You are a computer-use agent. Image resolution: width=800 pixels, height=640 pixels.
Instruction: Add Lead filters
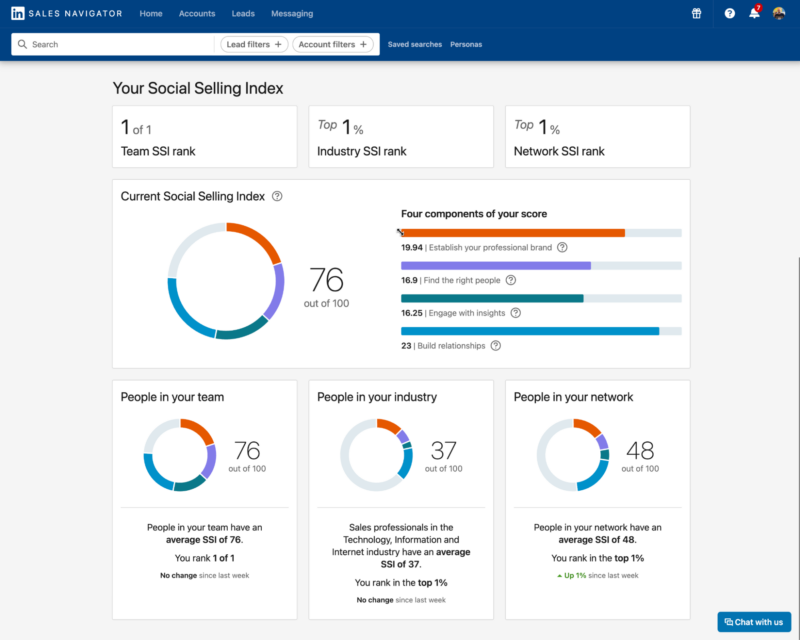click(x=254, y=44)
